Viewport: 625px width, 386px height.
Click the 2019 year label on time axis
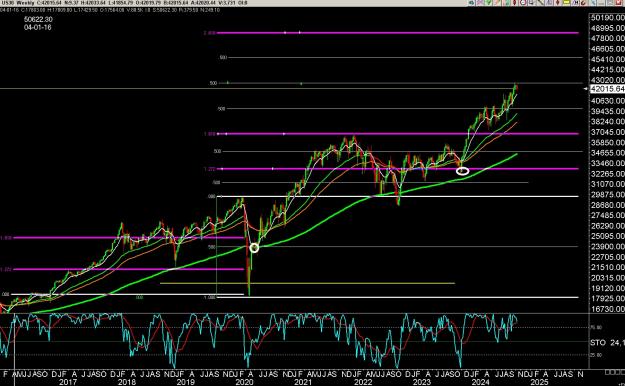tap(186, 382)
